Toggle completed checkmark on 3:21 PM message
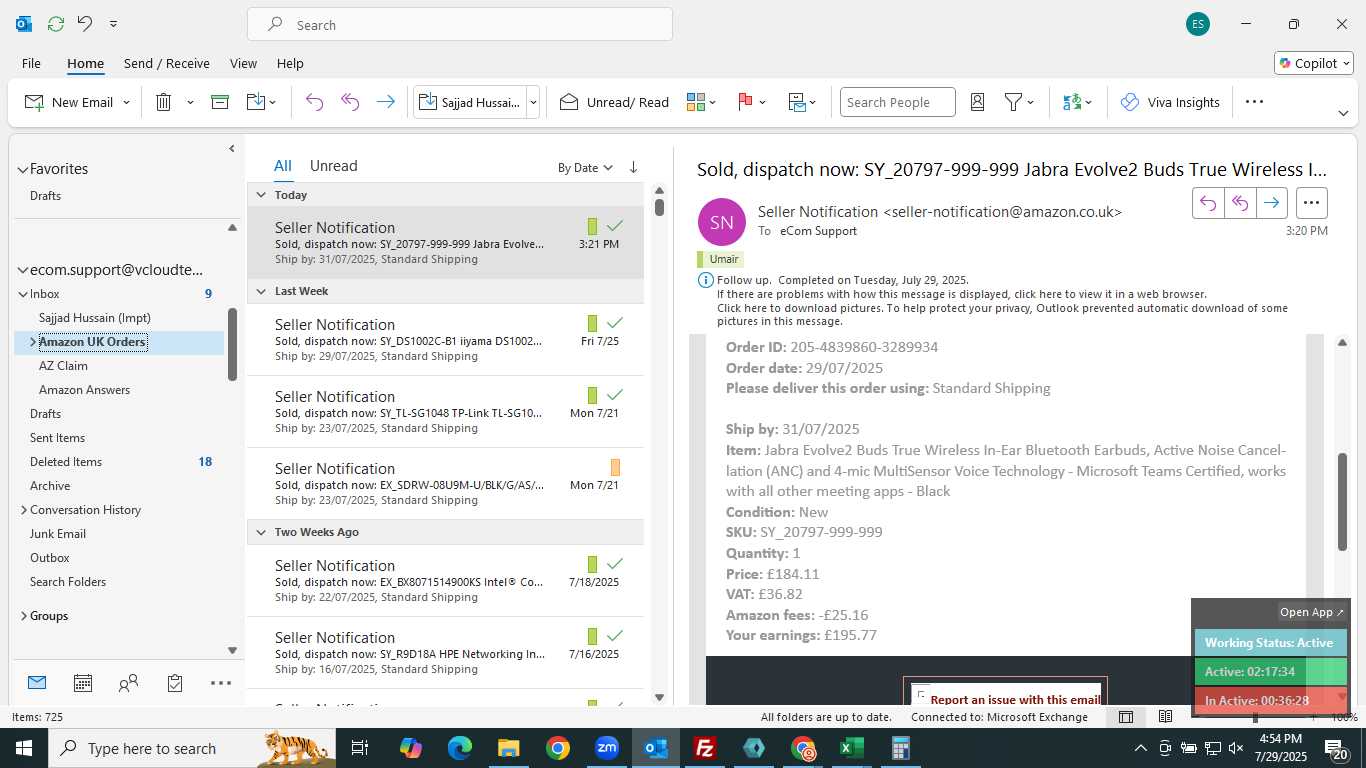 click(x=615, y=226)
